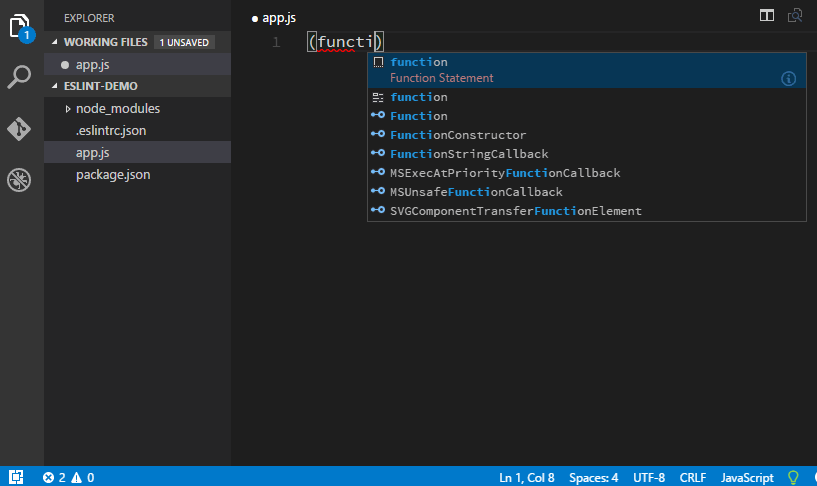Click unsaved dot next to app.js in working files

click(65, 65)
